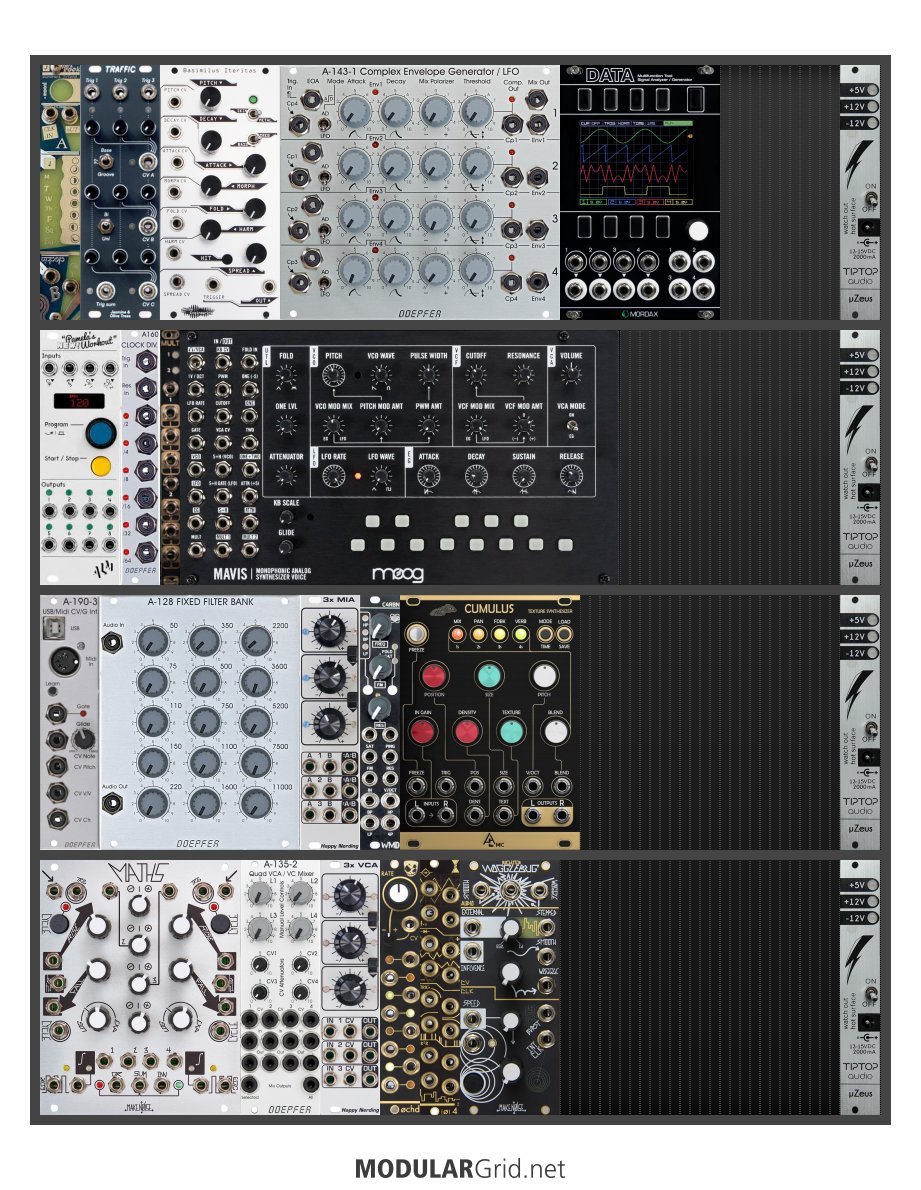Image resolution: width=921 pixels, height=1190 pixels.
Task: Flip the AD/LFO mode switch beside Cp1 on A-143-1
Action: [324, 177]
